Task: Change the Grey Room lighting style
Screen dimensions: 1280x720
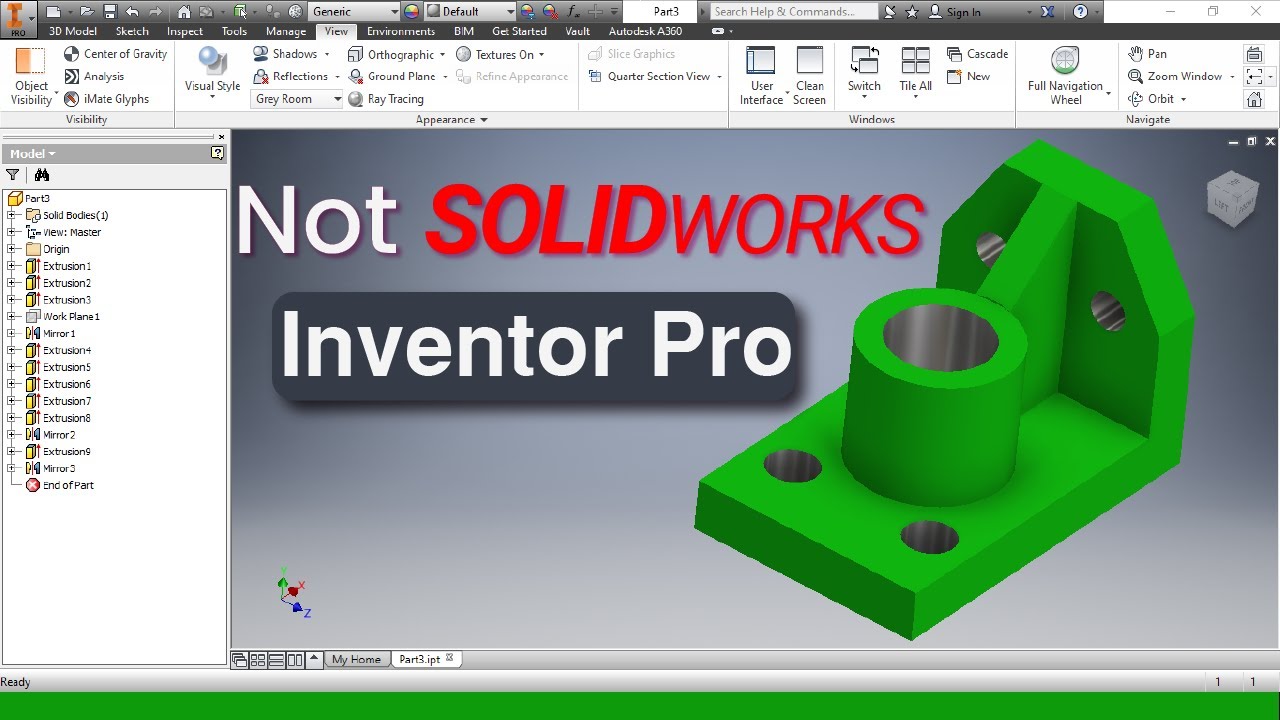Action: tap(297, 99)
